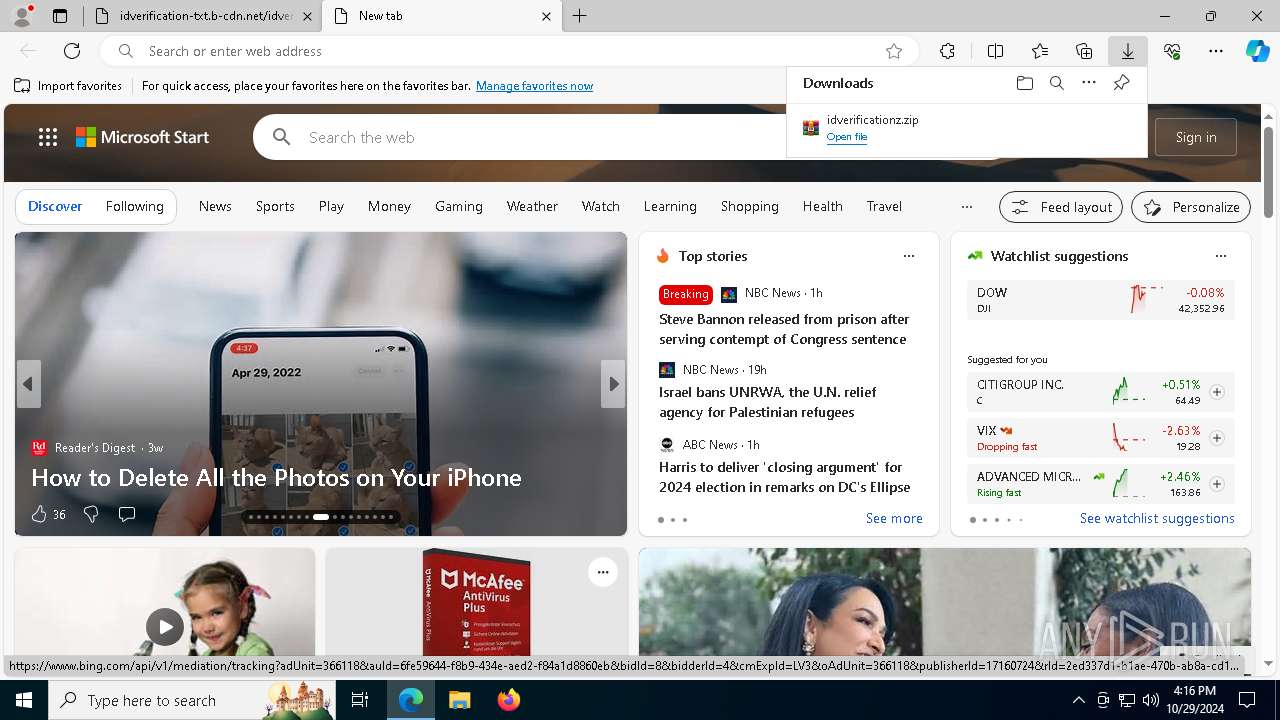Click the taskbar volume icon
Image resolution: width=1280 pixels, height=720 pixels.
pyautogui.click(x=1150, y=700)
